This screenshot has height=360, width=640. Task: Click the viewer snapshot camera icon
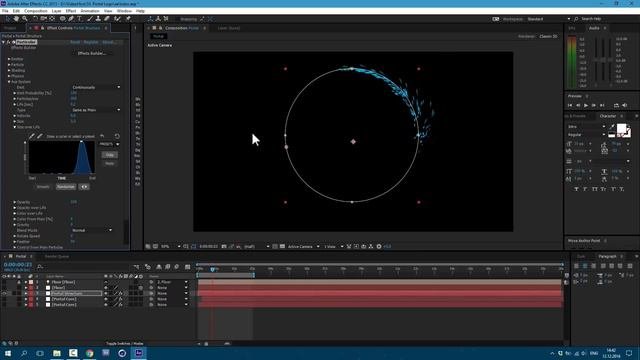click(224, 247)
